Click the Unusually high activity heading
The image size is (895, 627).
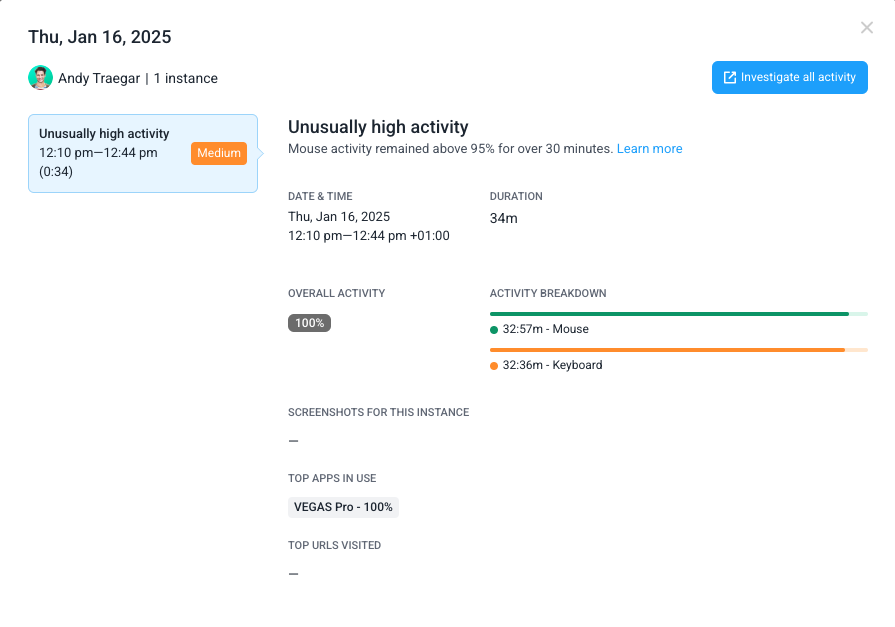tap(378, 127)
